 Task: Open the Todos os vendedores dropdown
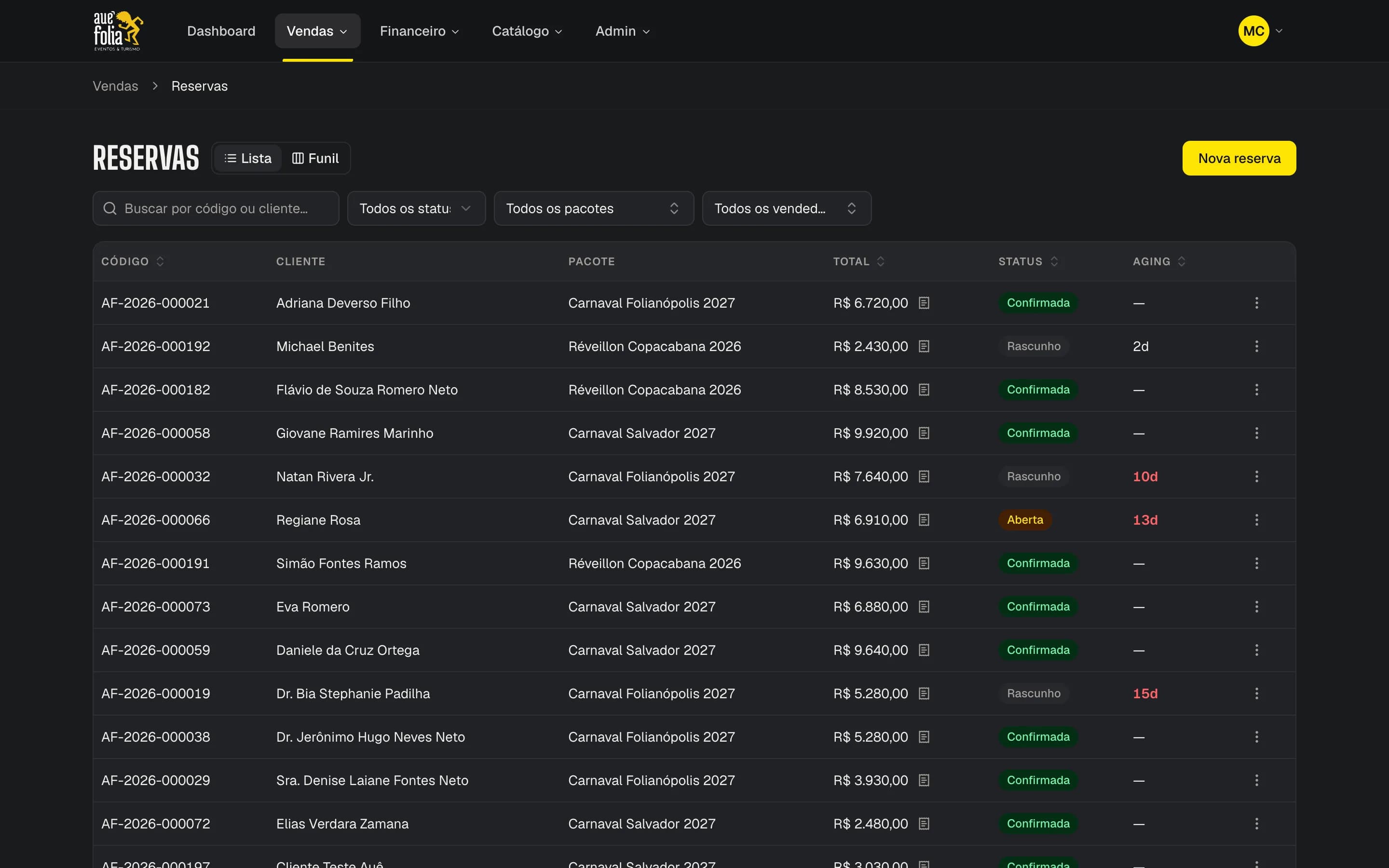point(786,208)
